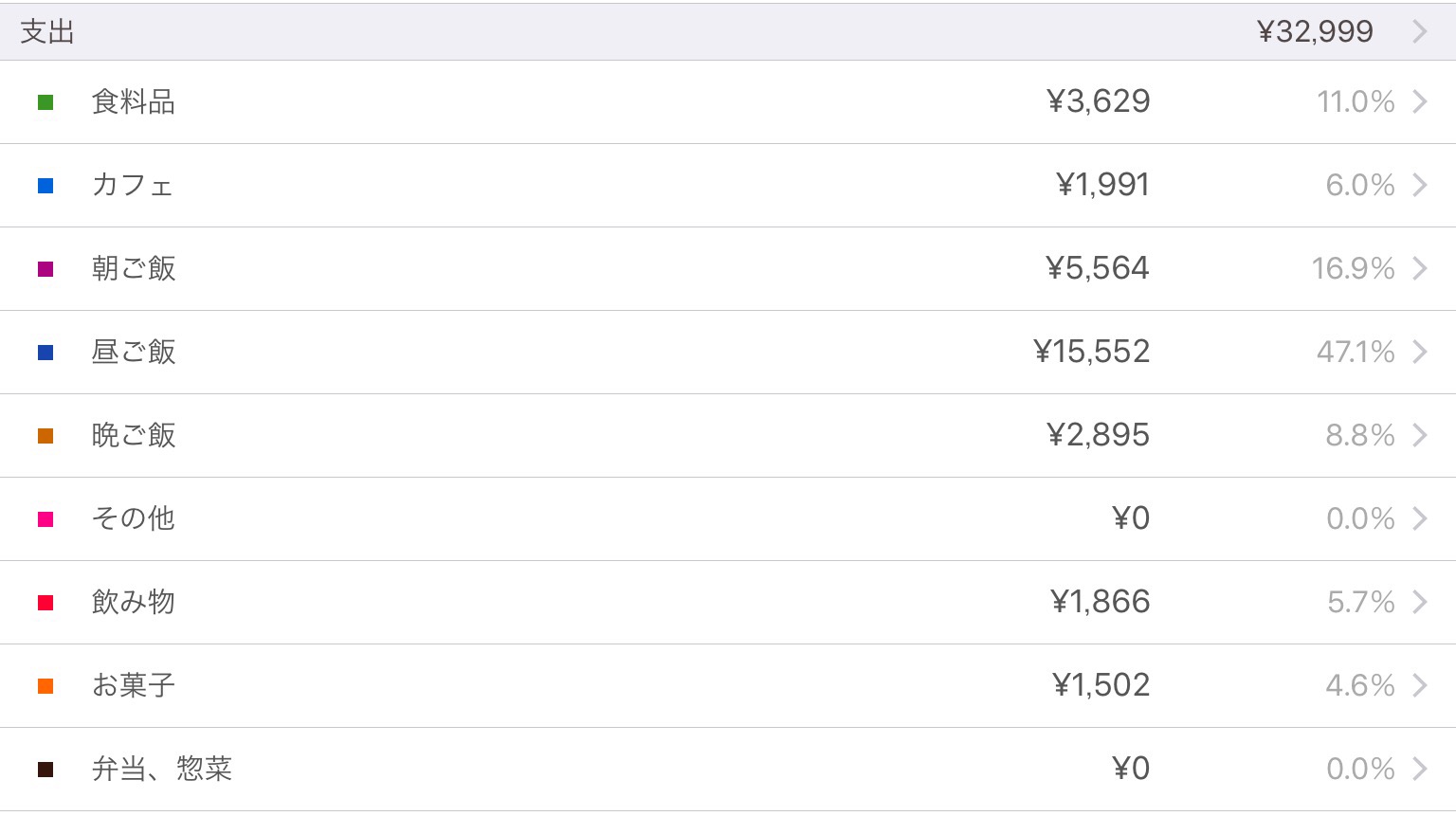Select the purple 朝ご飯 color swatch
Screen dimensions: 1456x816
coord(45,269)
